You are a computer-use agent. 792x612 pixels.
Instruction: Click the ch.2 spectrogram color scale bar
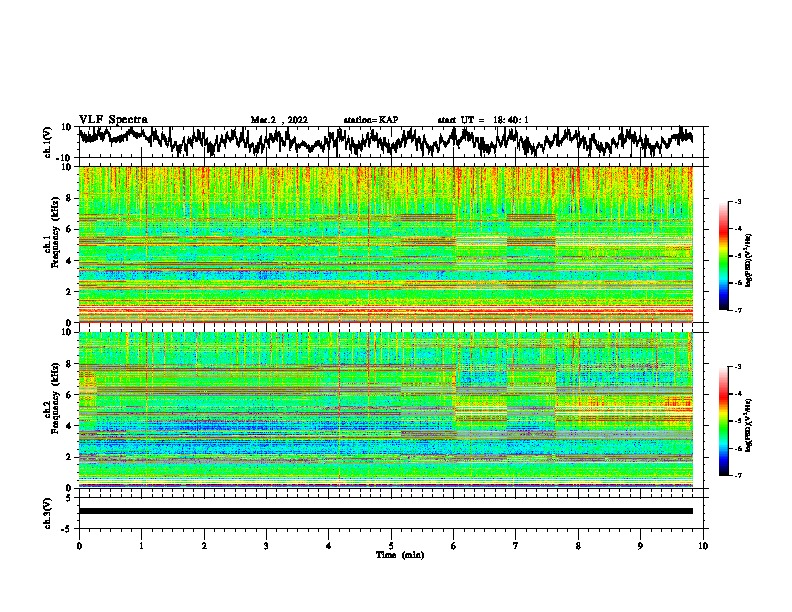[724, 421]
